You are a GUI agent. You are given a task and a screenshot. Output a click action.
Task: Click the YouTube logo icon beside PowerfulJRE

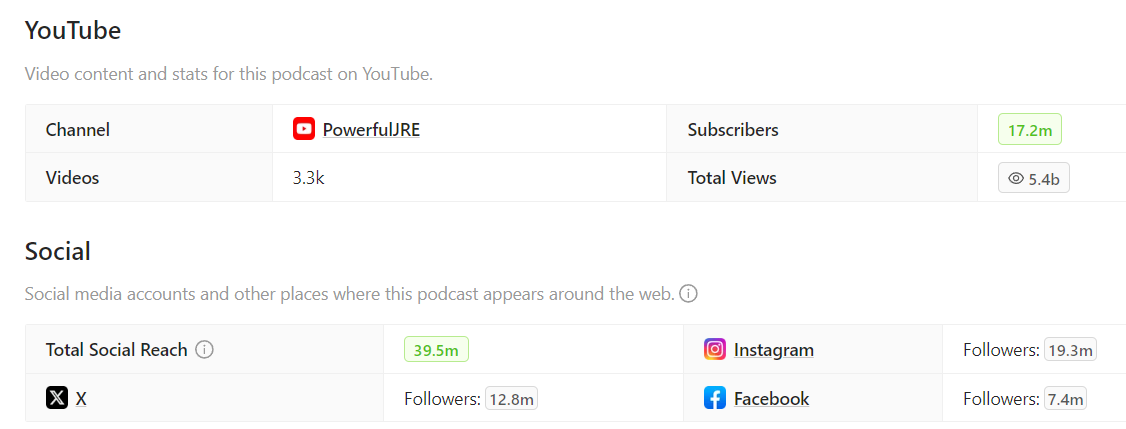[x=304, y=129]
